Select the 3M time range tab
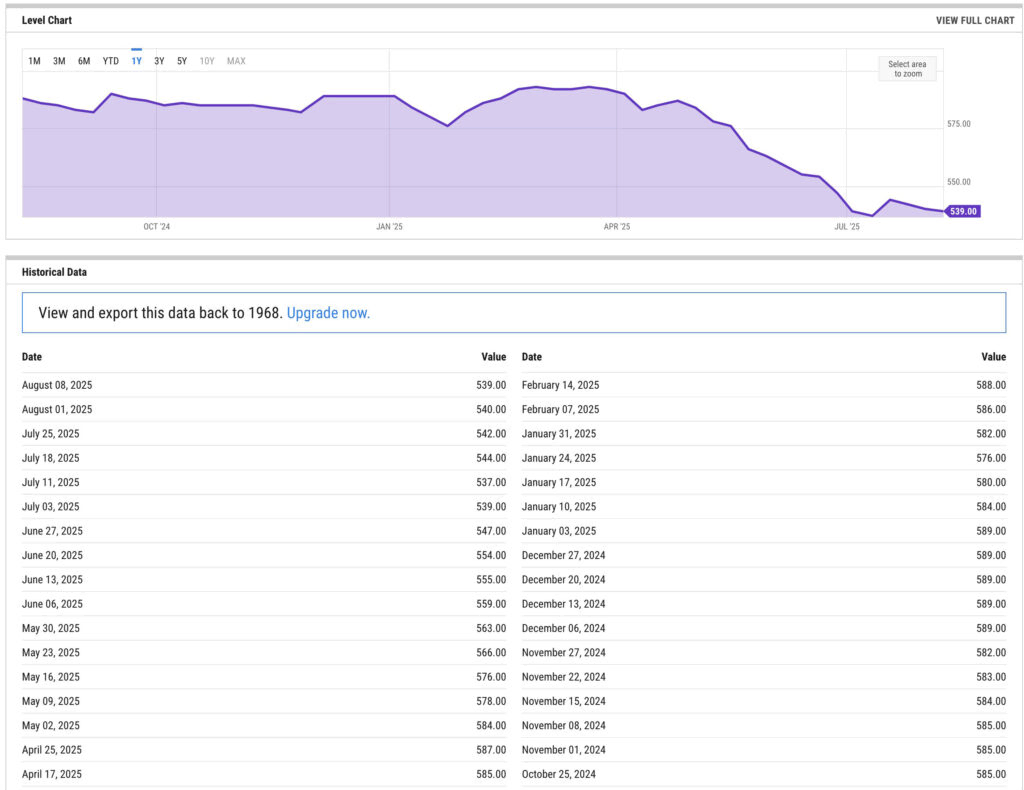Screen dimensions: 1024x790 59,61
